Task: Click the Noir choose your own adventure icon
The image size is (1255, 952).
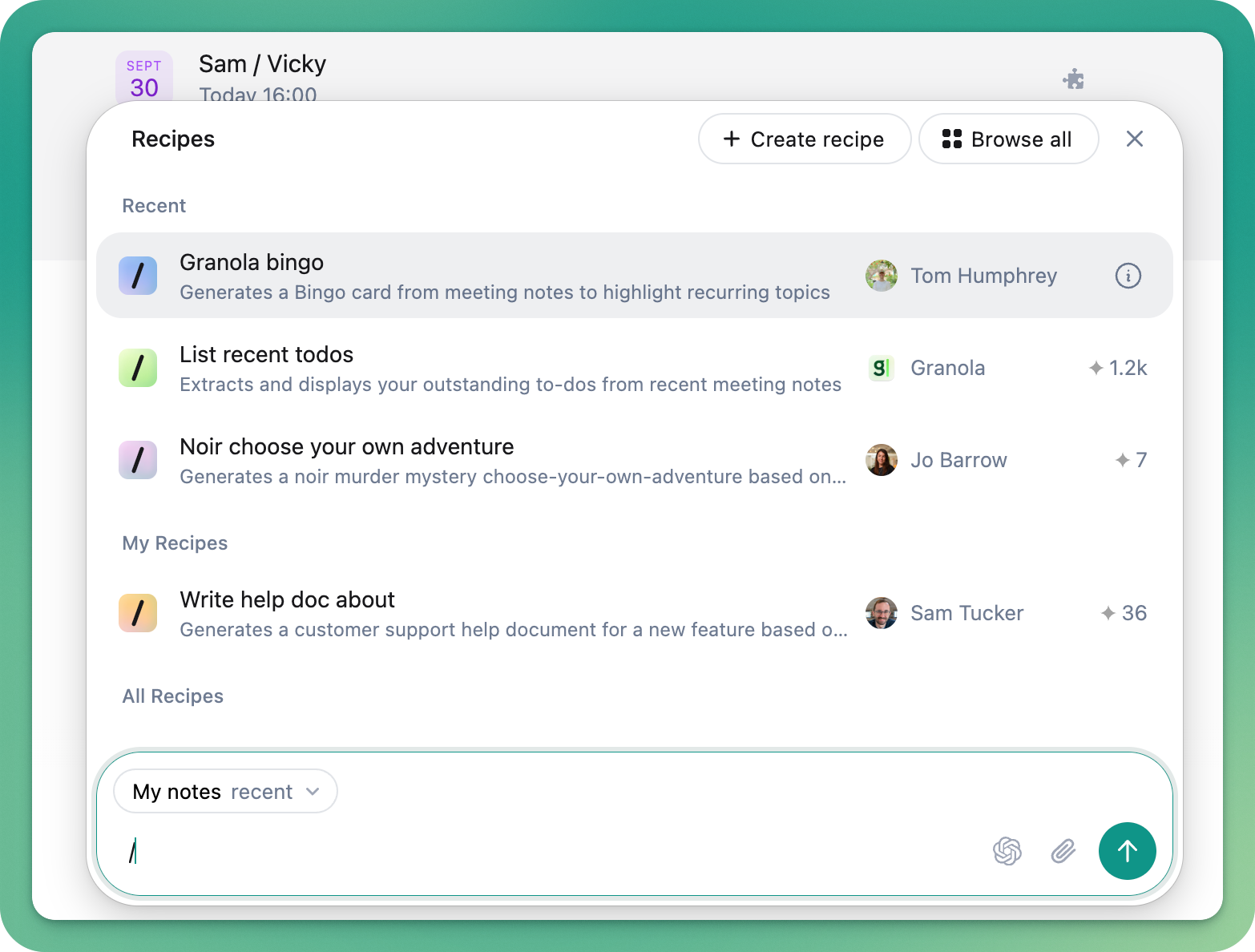Action: [x=138, y=460]
